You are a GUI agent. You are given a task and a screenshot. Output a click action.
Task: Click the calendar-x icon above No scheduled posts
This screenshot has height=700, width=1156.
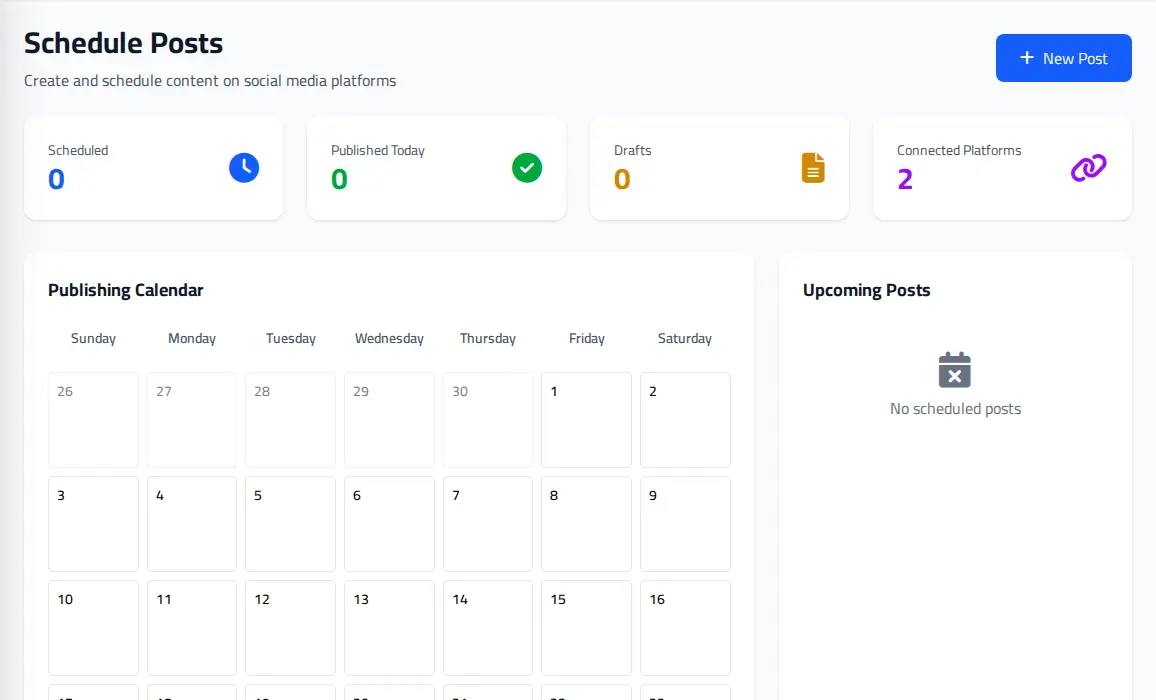(955, 370)
